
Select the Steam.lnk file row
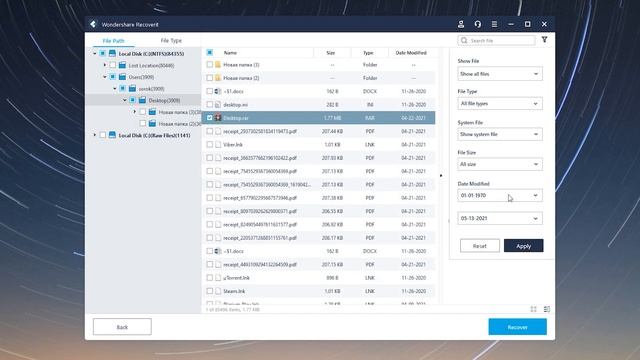318,291
